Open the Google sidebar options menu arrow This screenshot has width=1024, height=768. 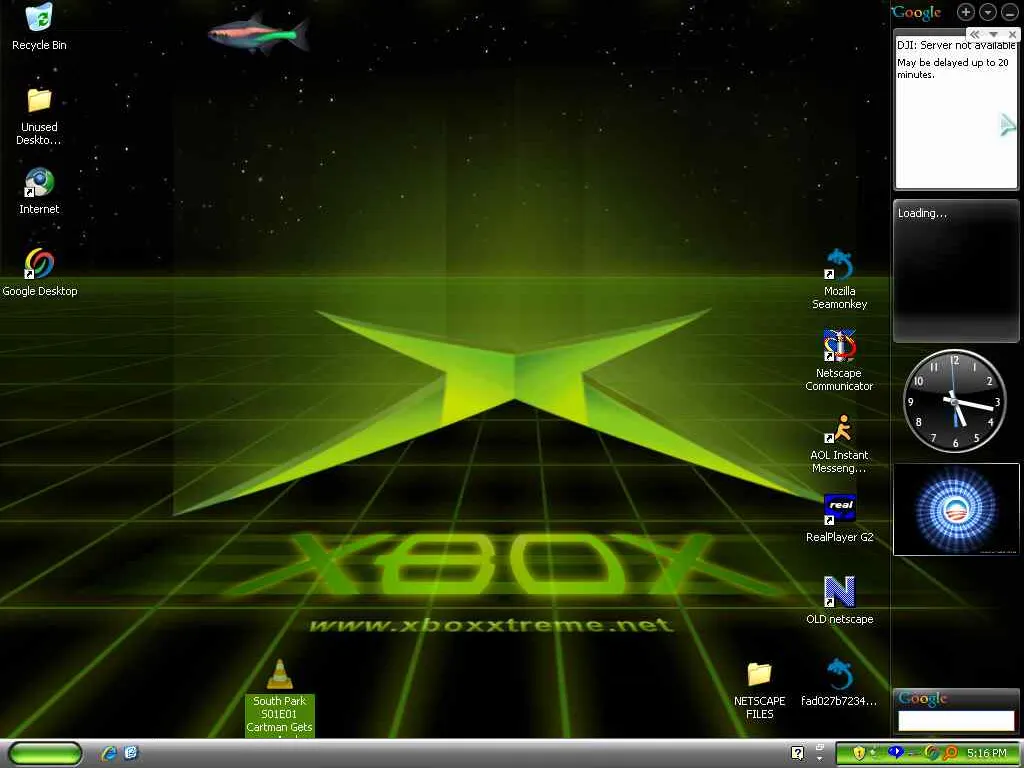pos(987,12)
